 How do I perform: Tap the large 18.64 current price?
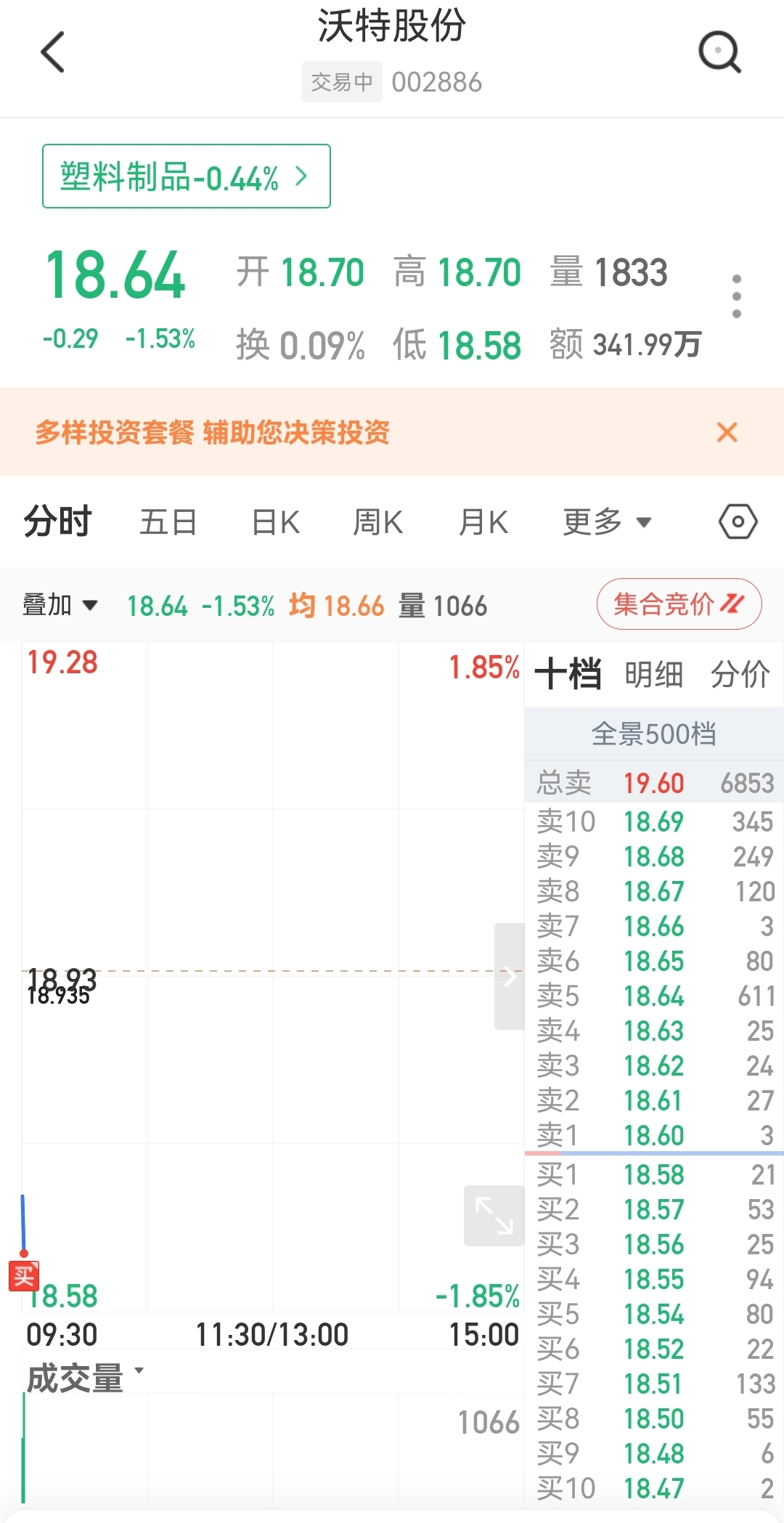tap(115, 275)
